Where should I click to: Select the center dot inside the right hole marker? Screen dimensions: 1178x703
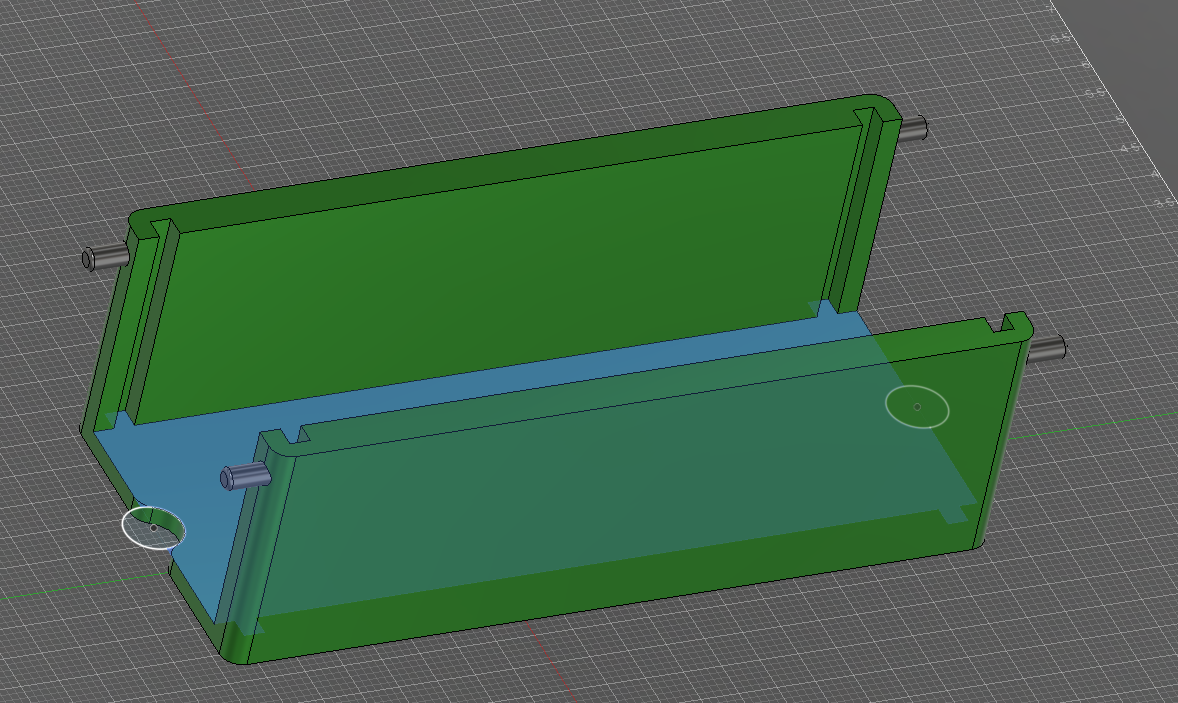[x=918, y=406]
